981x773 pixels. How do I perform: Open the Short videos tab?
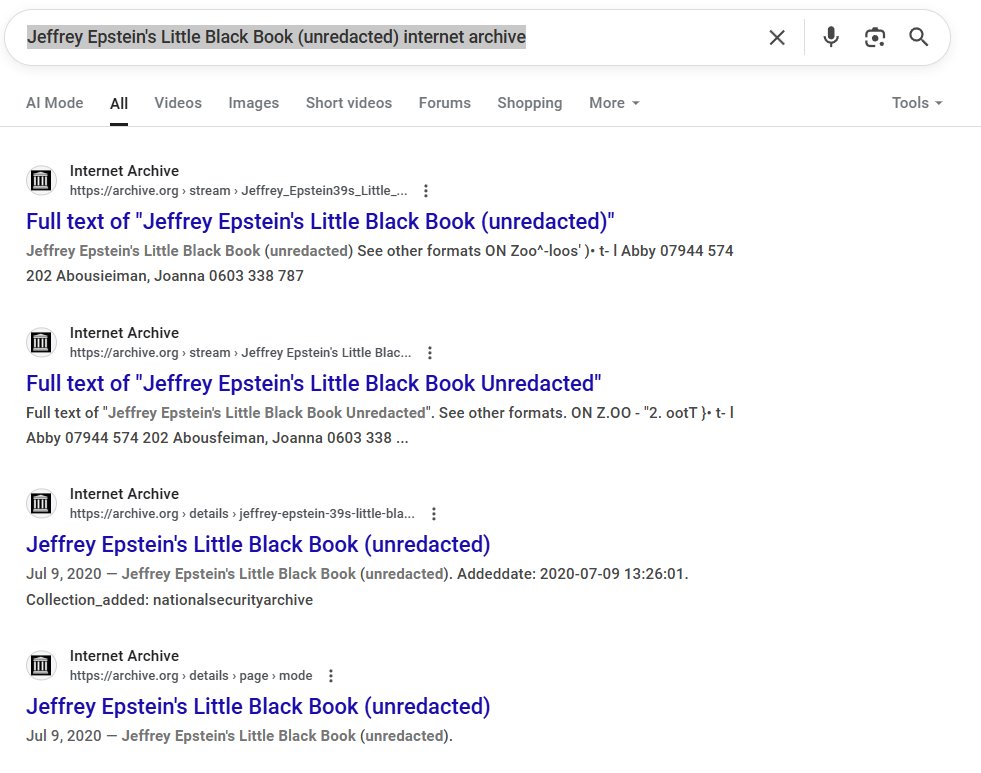point(349,103)
